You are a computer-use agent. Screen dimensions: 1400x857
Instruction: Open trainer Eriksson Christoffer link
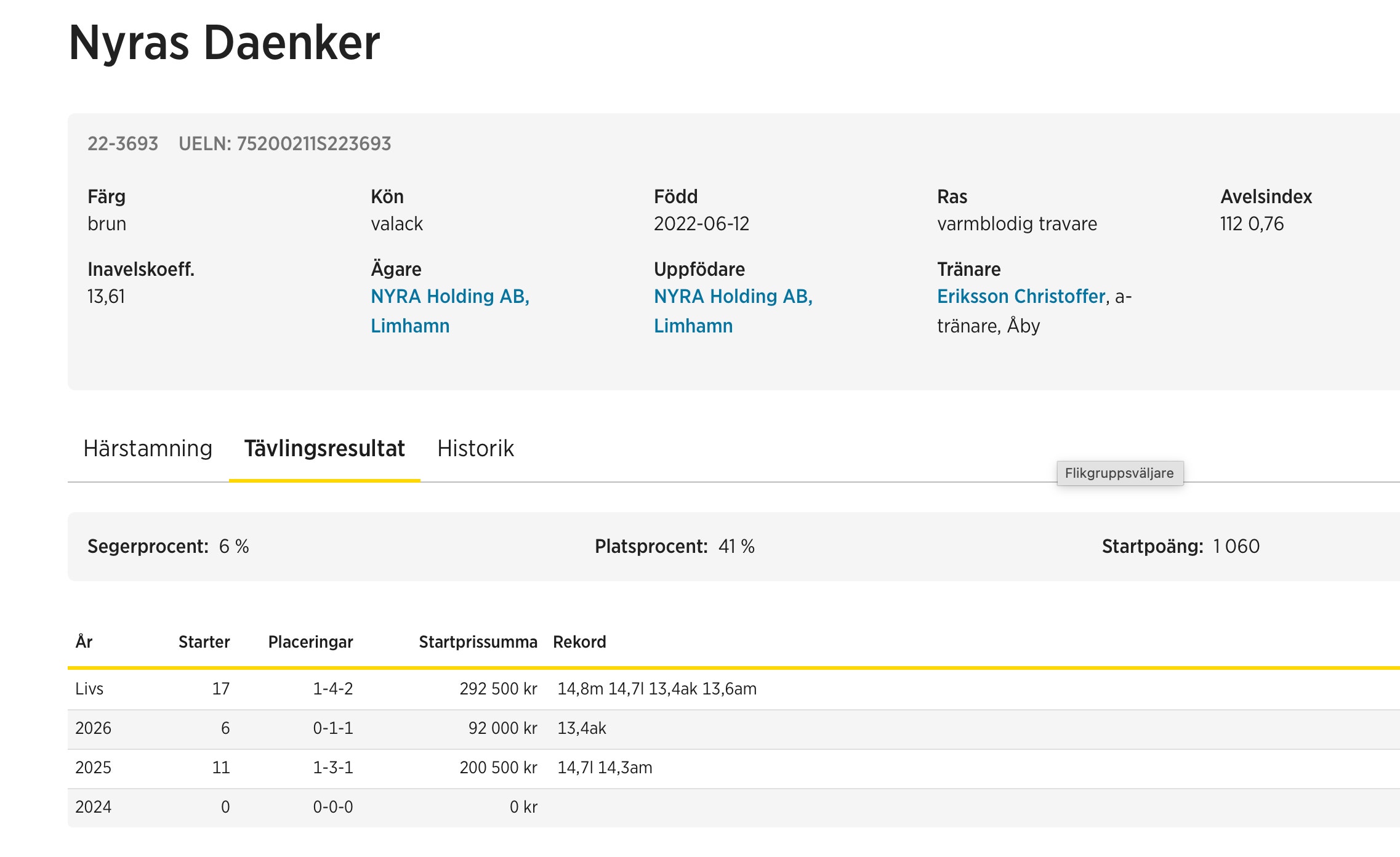tap(1021, 297)
